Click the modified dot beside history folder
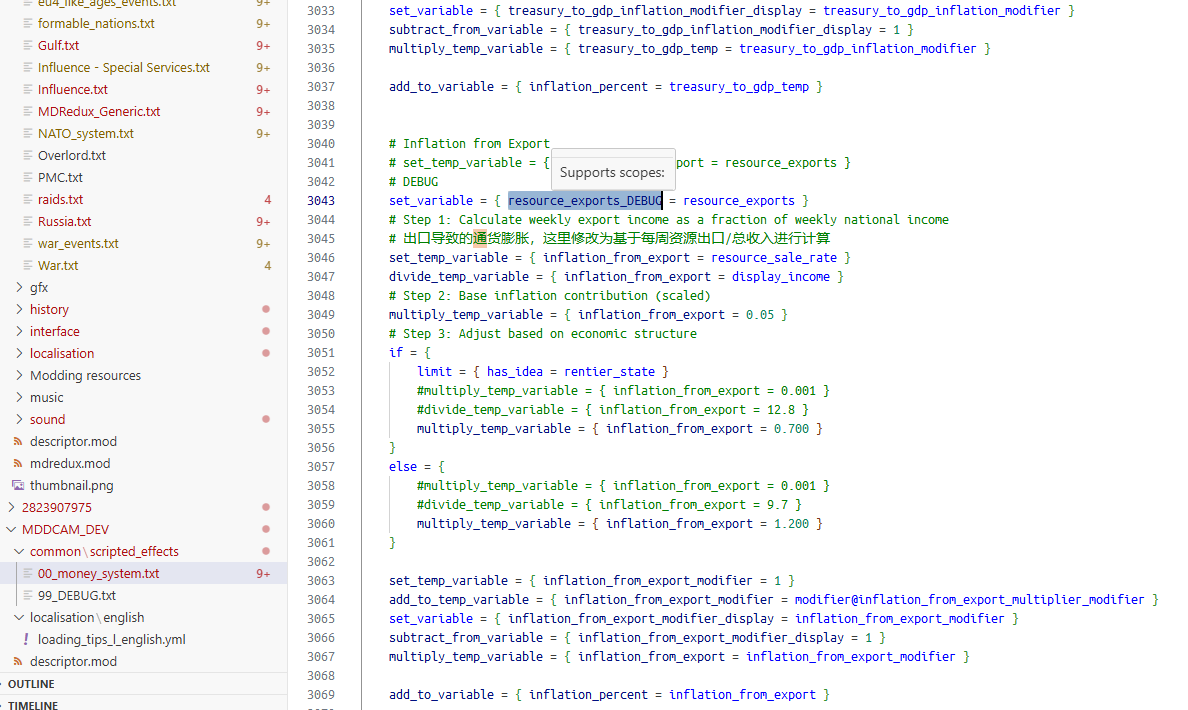This screenshot has width=1188, height=710. point(265,310)
